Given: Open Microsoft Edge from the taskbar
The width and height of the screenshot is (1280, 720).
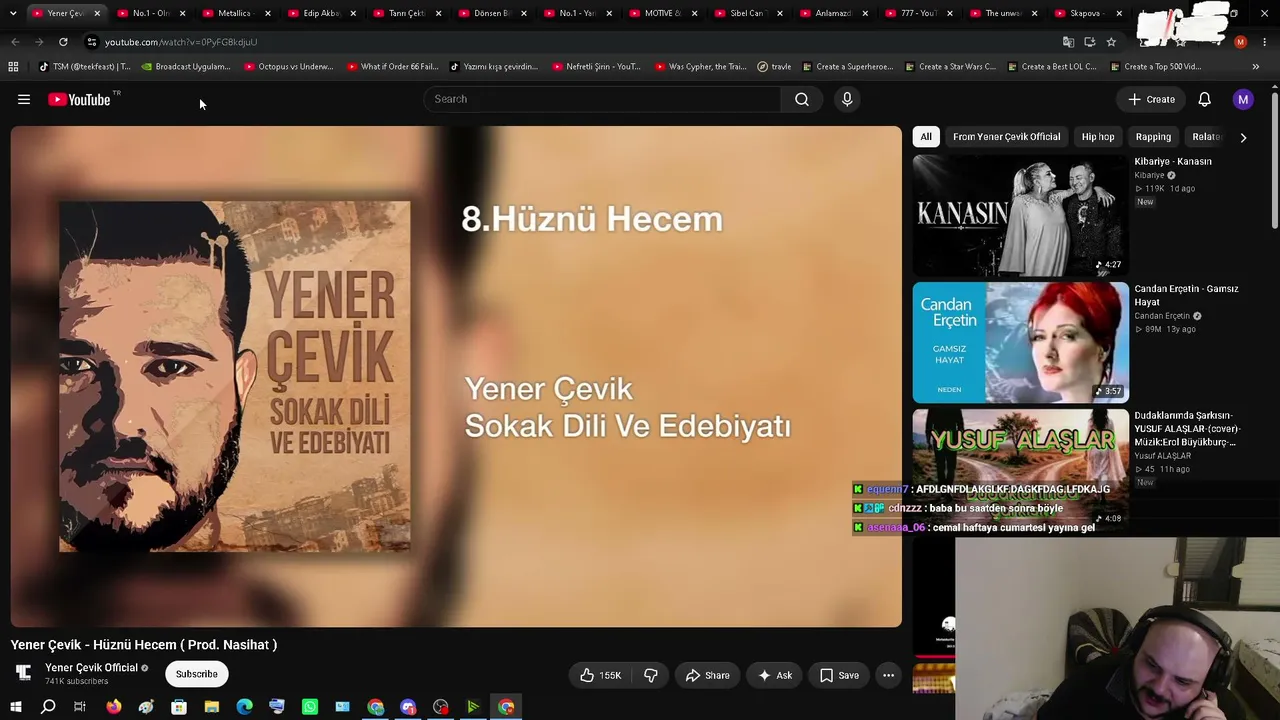Looking at the screenshot, I should [245, 707].
